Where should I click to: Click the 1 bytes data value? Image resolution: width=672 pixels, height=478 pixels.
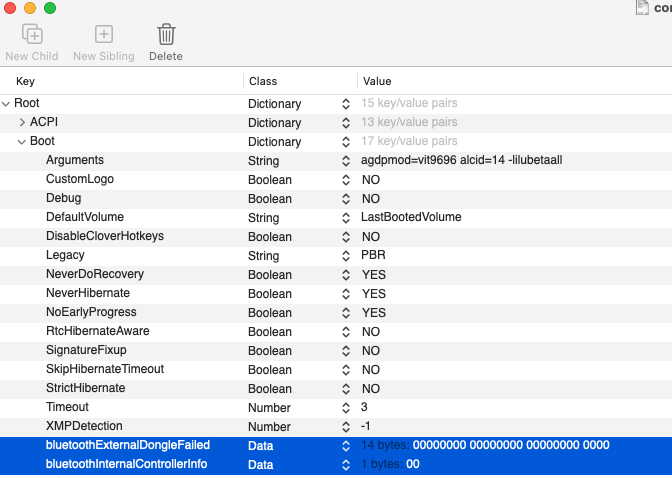point(390,464)
